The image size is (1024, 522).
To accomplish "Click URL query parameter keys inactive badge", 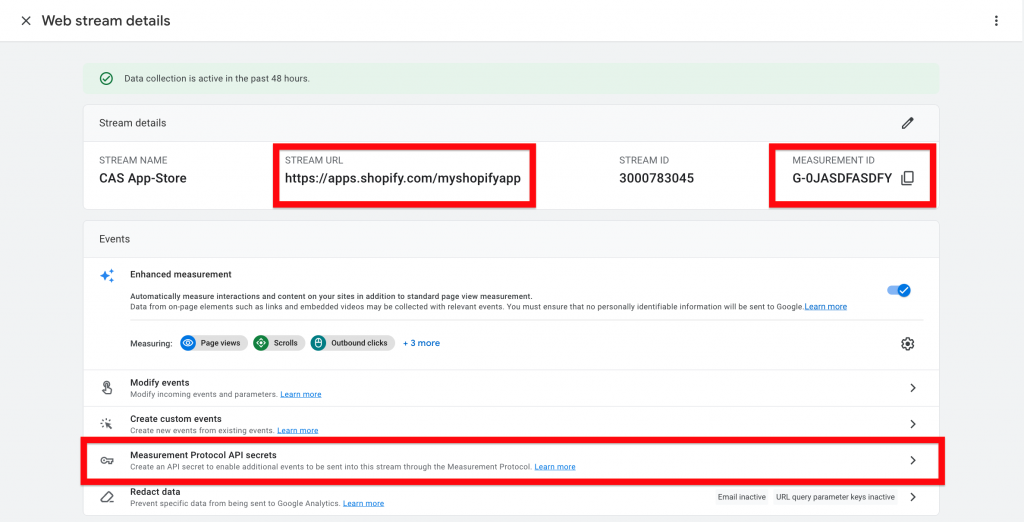I will (835, 497).
